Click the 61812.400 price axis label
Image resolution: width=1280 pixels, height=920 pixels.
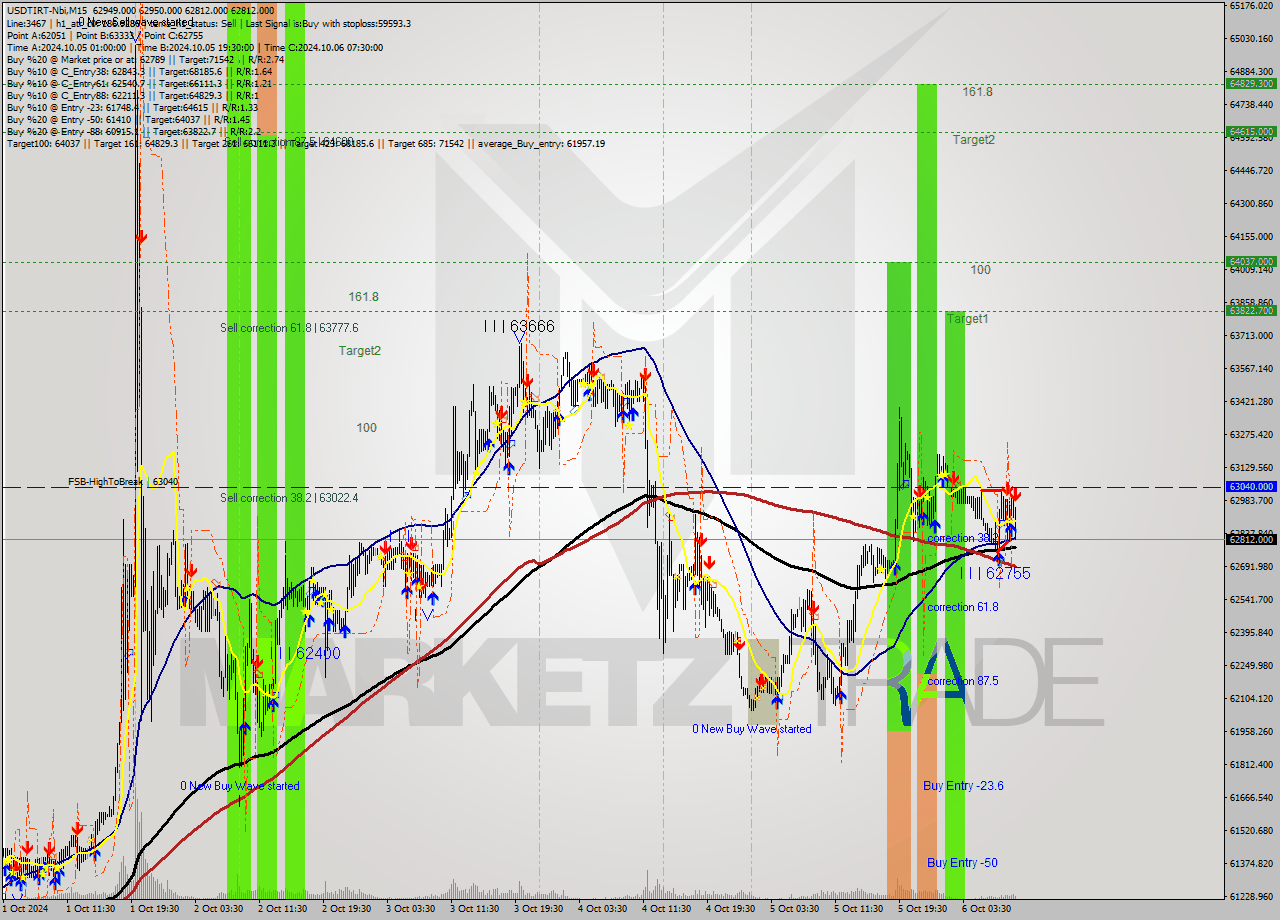click(x=1251, y=765)
